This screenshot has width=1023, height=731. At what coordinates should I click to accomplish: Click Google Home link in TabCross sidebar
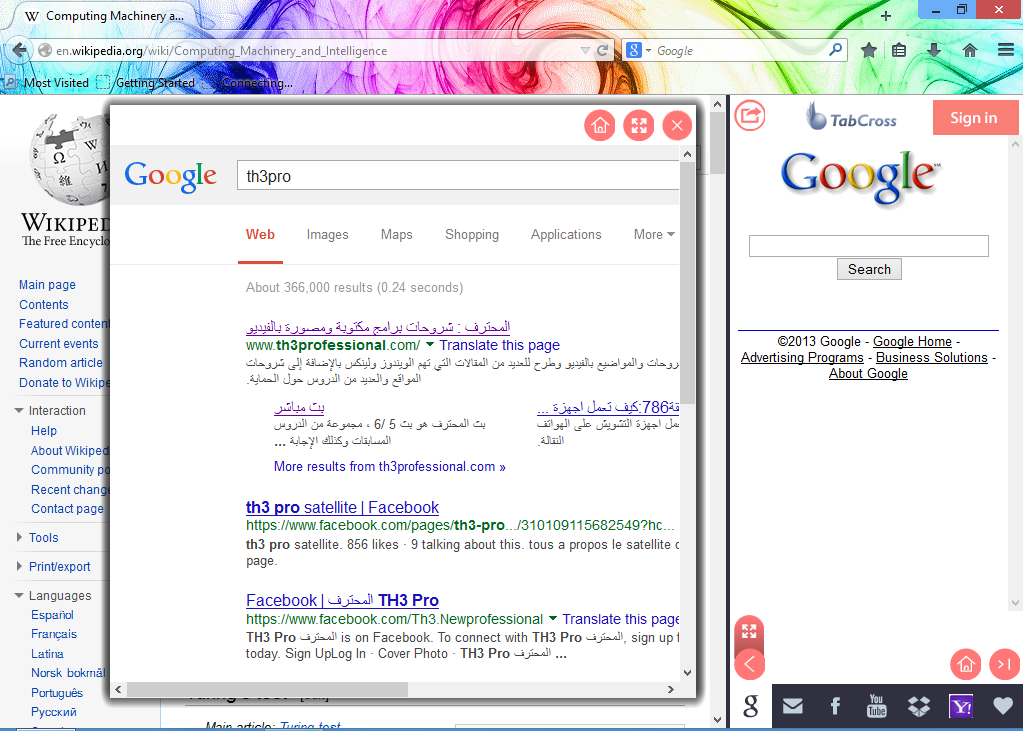[912, 341]
